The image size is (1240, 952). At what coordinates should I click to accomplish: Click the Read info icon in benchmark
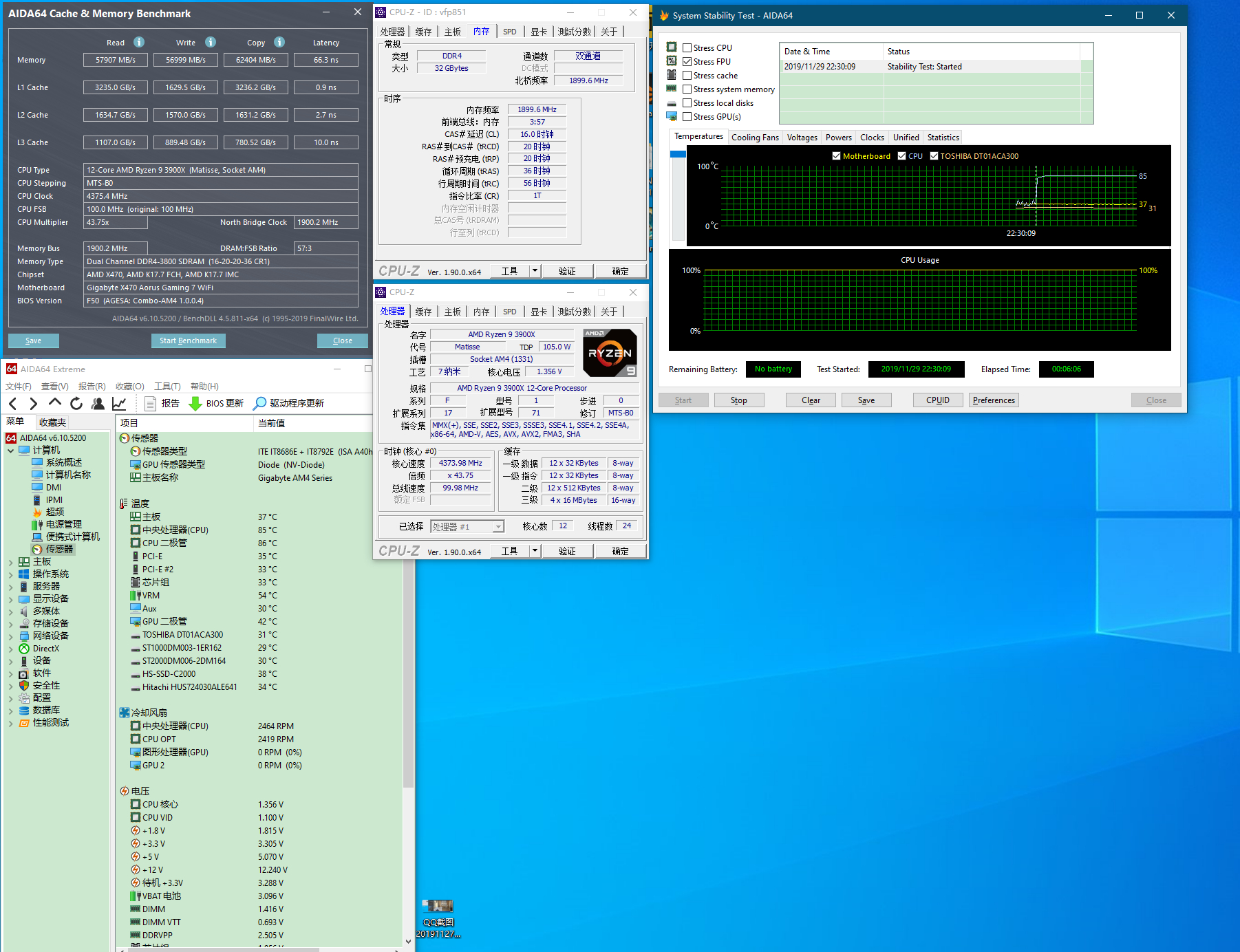139,42
